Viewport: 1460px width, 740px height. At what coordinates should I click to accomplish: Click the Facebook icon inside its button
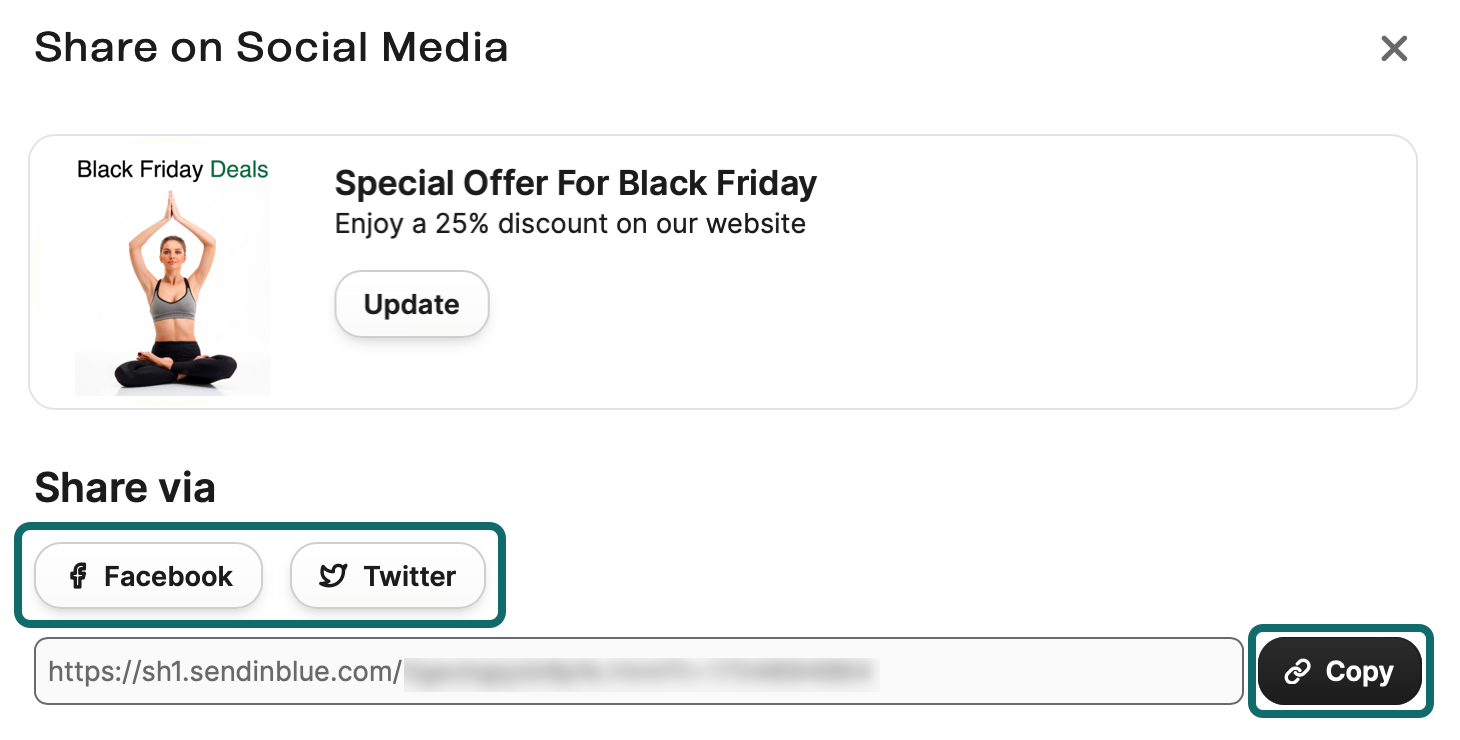(x=76, y=576)
